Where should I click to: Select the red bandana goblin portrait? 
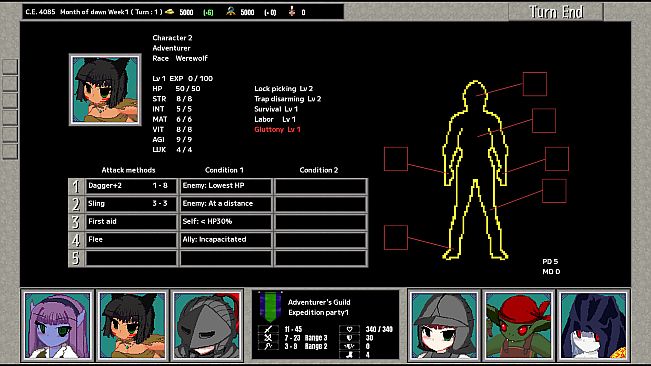coord(519,325)
